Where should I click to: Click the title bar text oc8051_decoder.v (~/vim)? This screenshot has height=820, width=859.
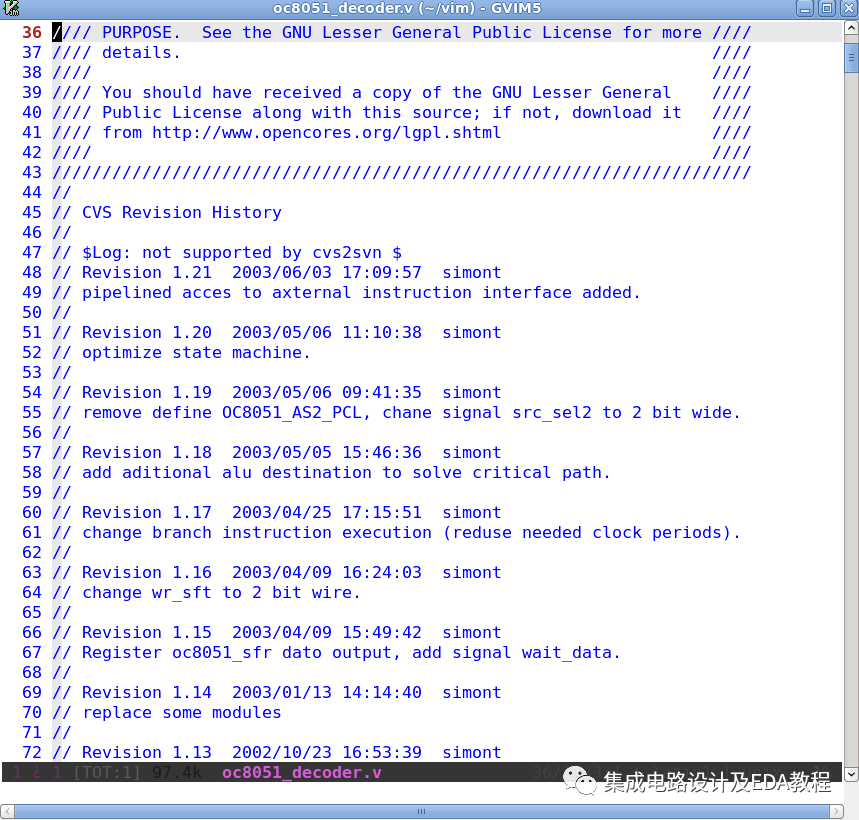pyautogui.click(x=375, y=8)
